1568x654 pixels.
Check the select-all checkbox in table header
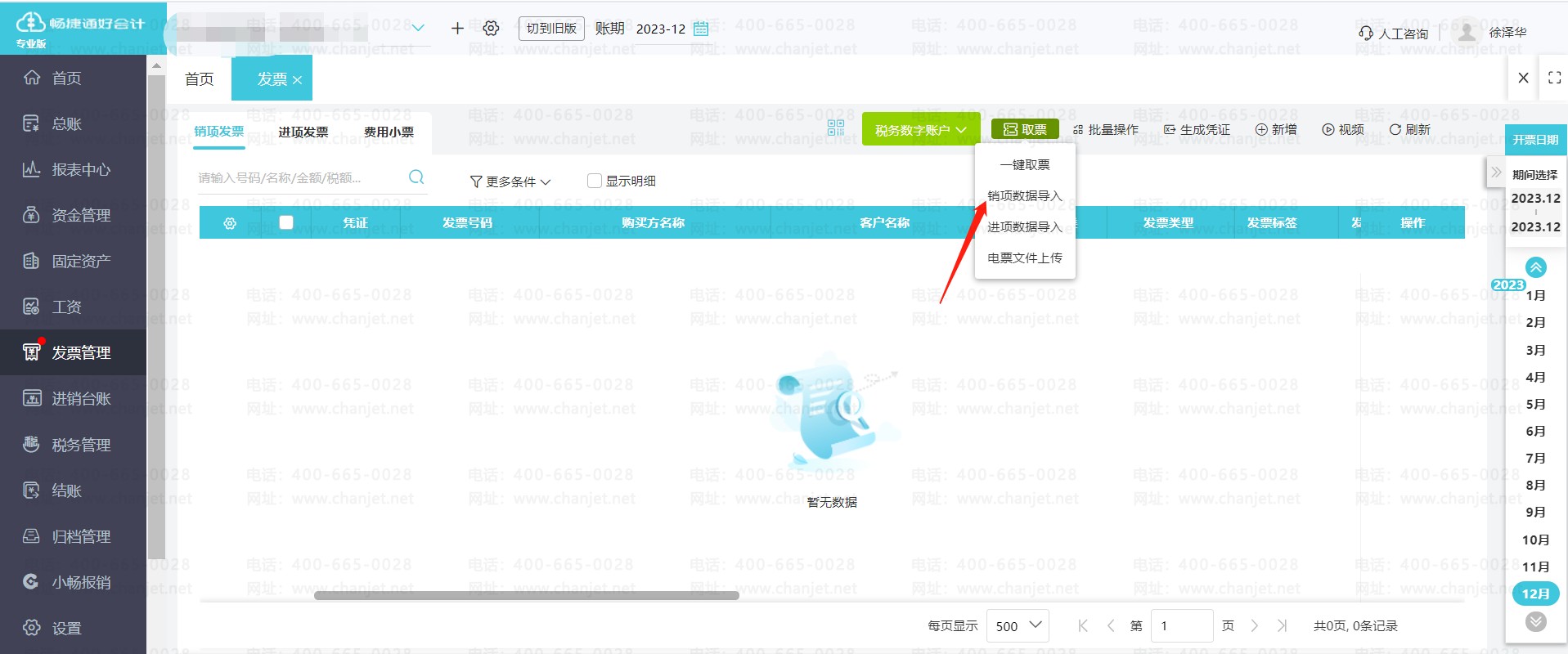tap(286, 222)
